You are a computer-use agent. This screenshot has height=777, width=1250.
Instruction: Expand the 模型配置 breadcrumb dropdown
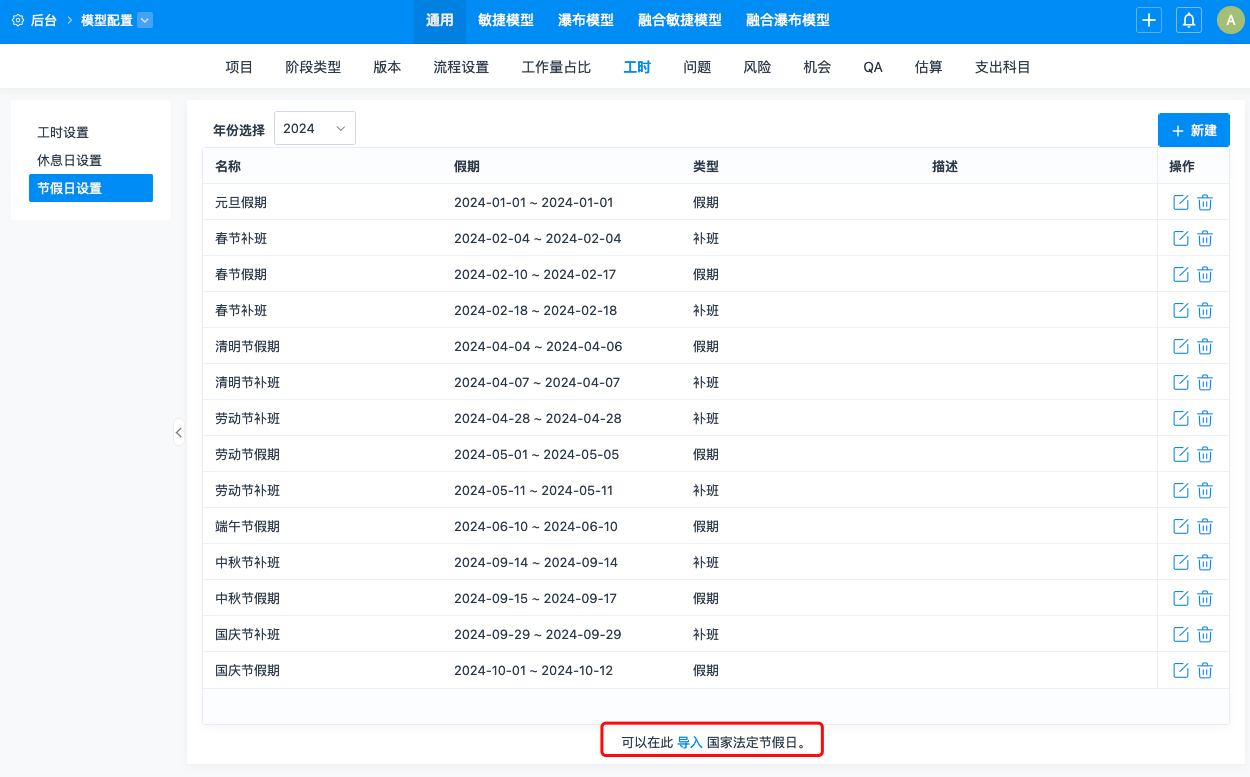[145, 20]
